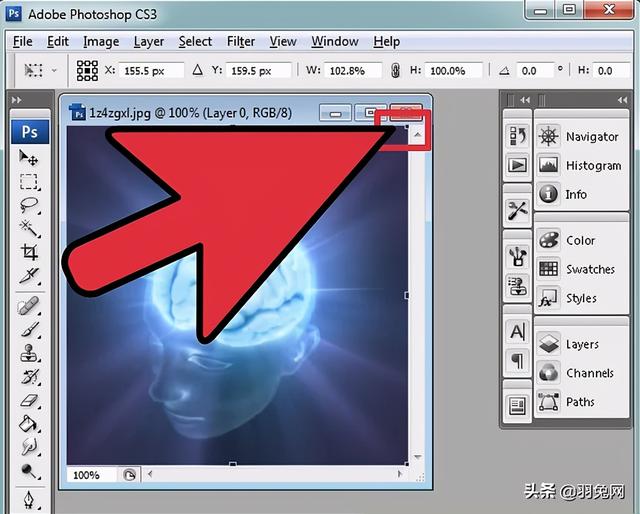This screenshot has height=514, width=640.
Task: Open the Layers panel
Action: tap(582, 345)
